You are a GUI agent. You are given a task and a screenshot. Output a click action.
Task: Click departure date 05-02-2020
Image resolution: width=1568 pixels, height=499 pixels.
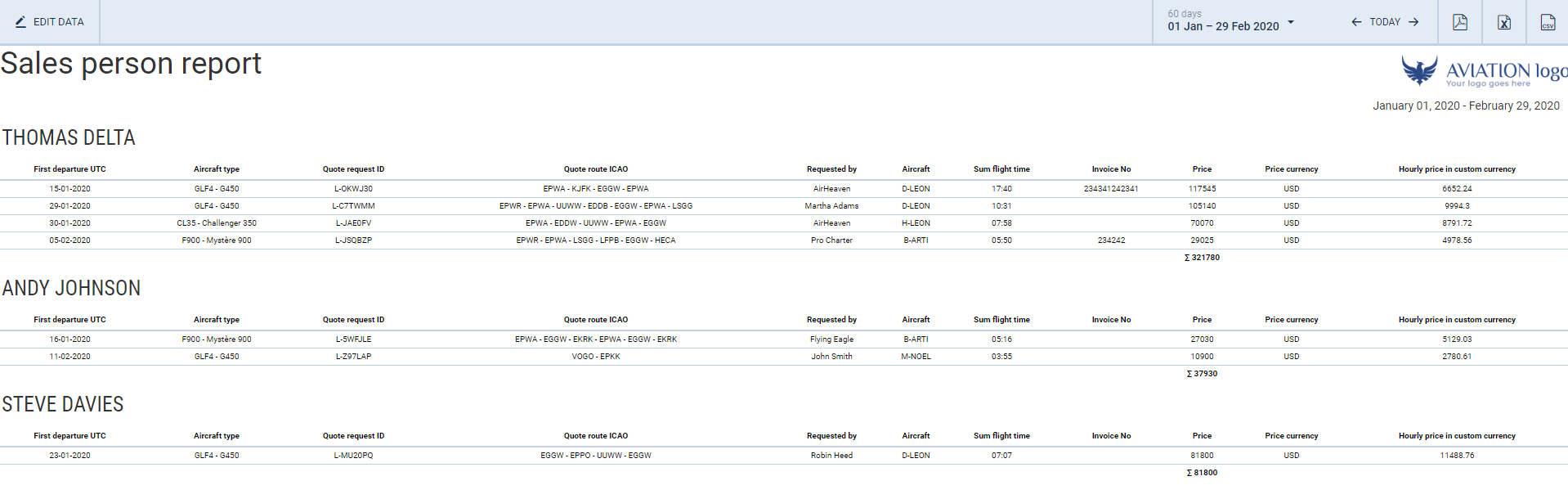(69, 241)
